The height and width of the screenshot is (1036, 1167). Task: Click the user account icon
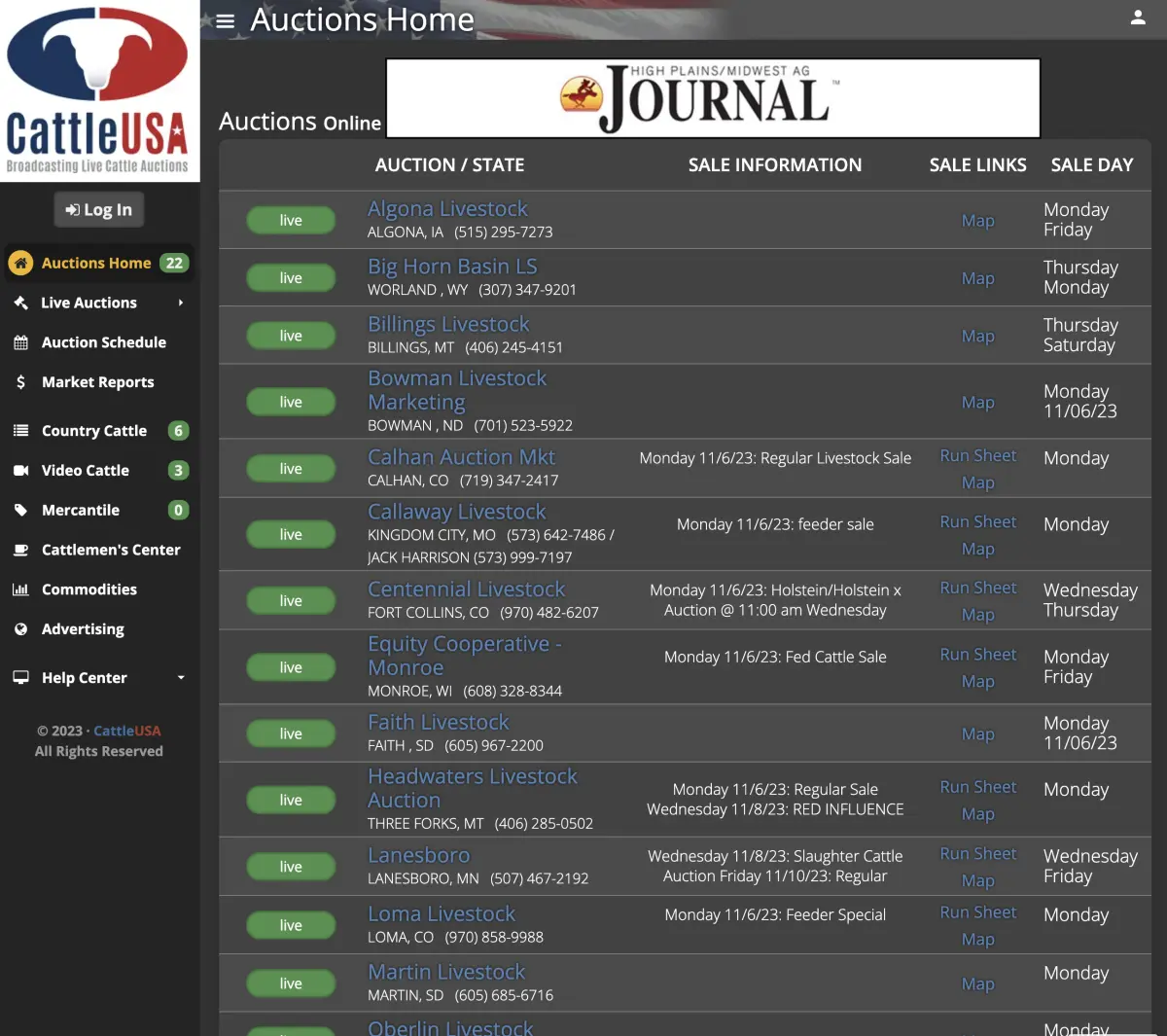tap(1138, 18)
